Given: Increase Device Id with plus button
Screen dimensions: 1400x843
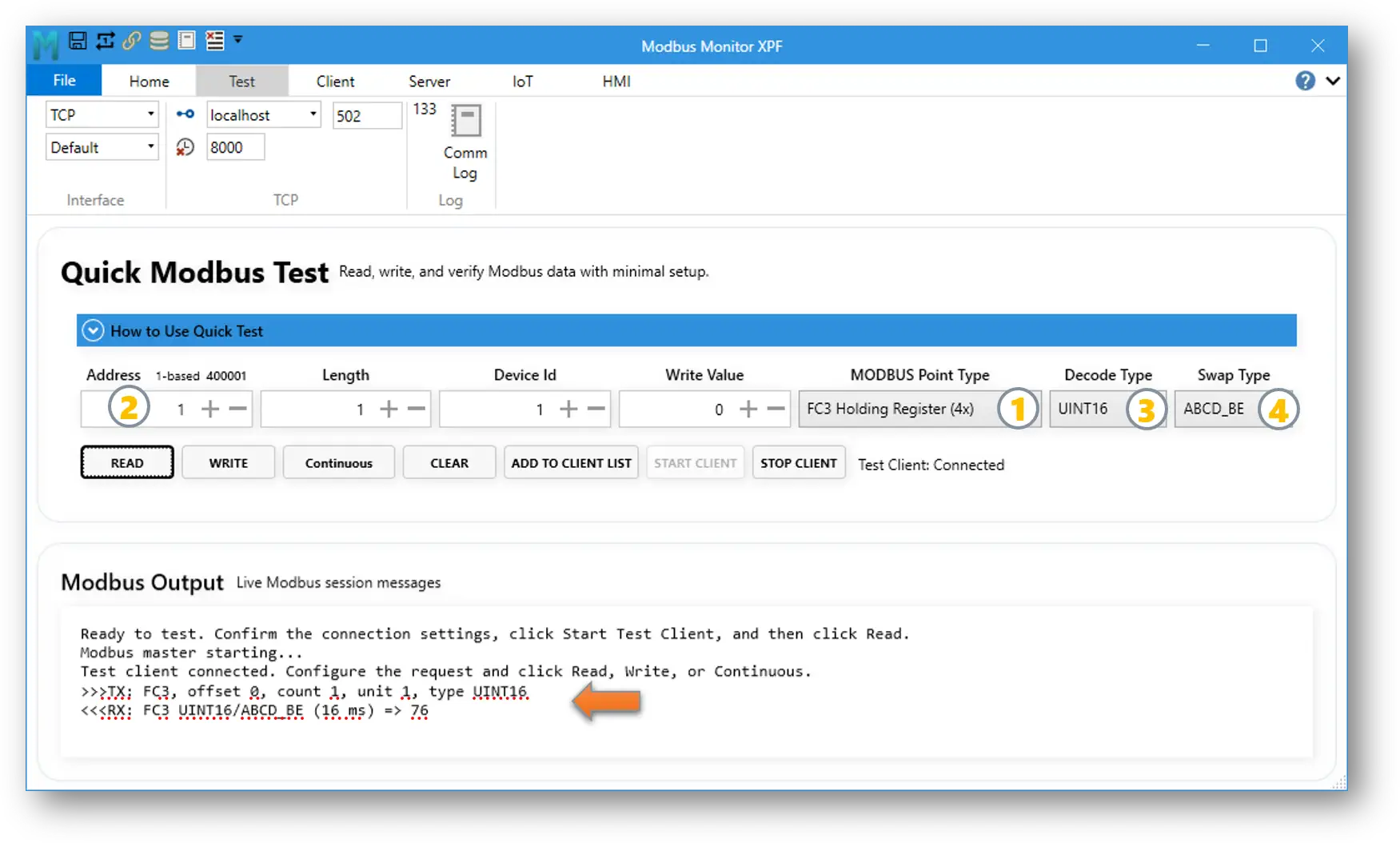Looking at the screenshot, I should 568,410.
